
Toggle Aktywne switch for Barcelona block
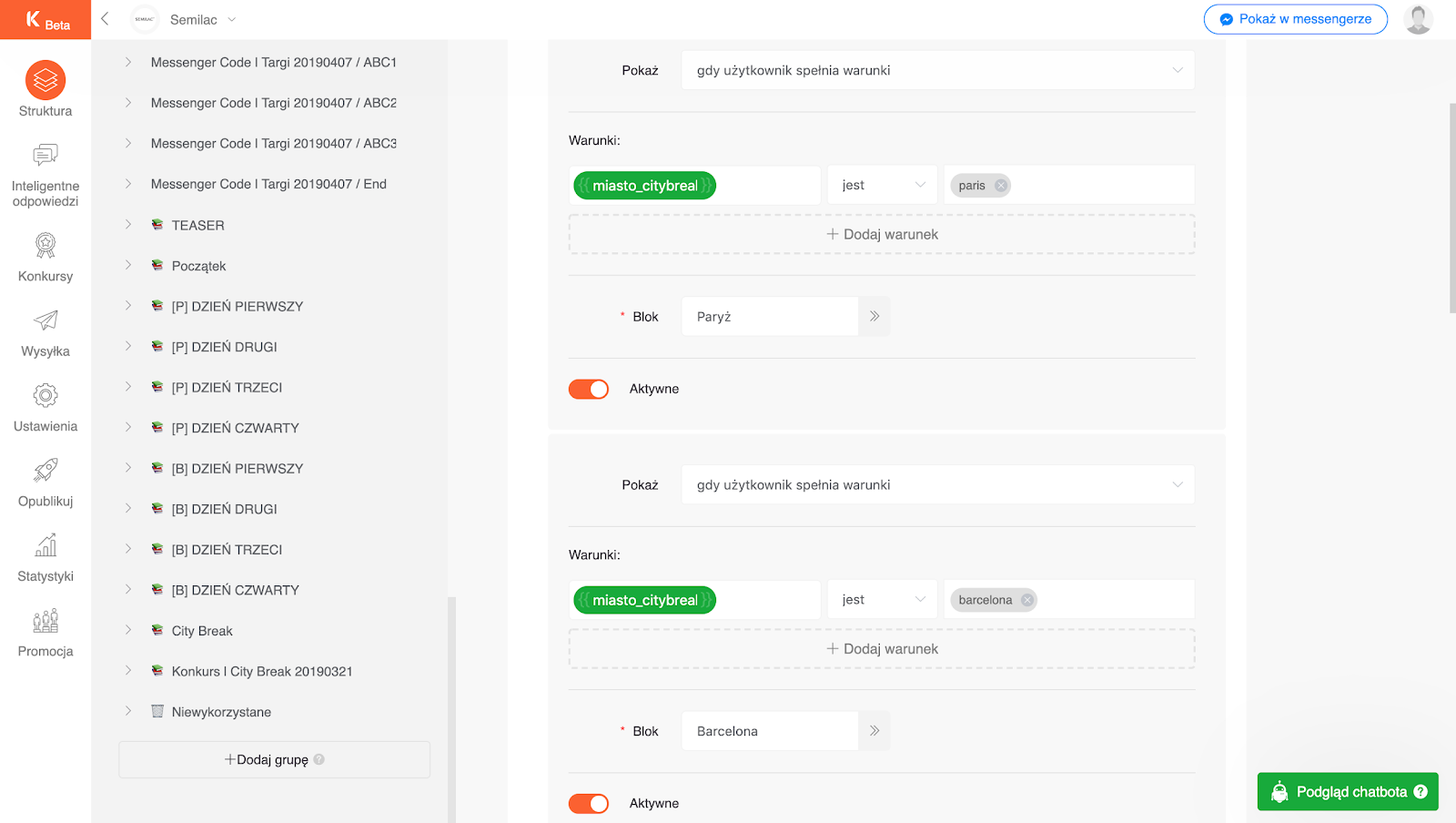[x=589, y=804]
